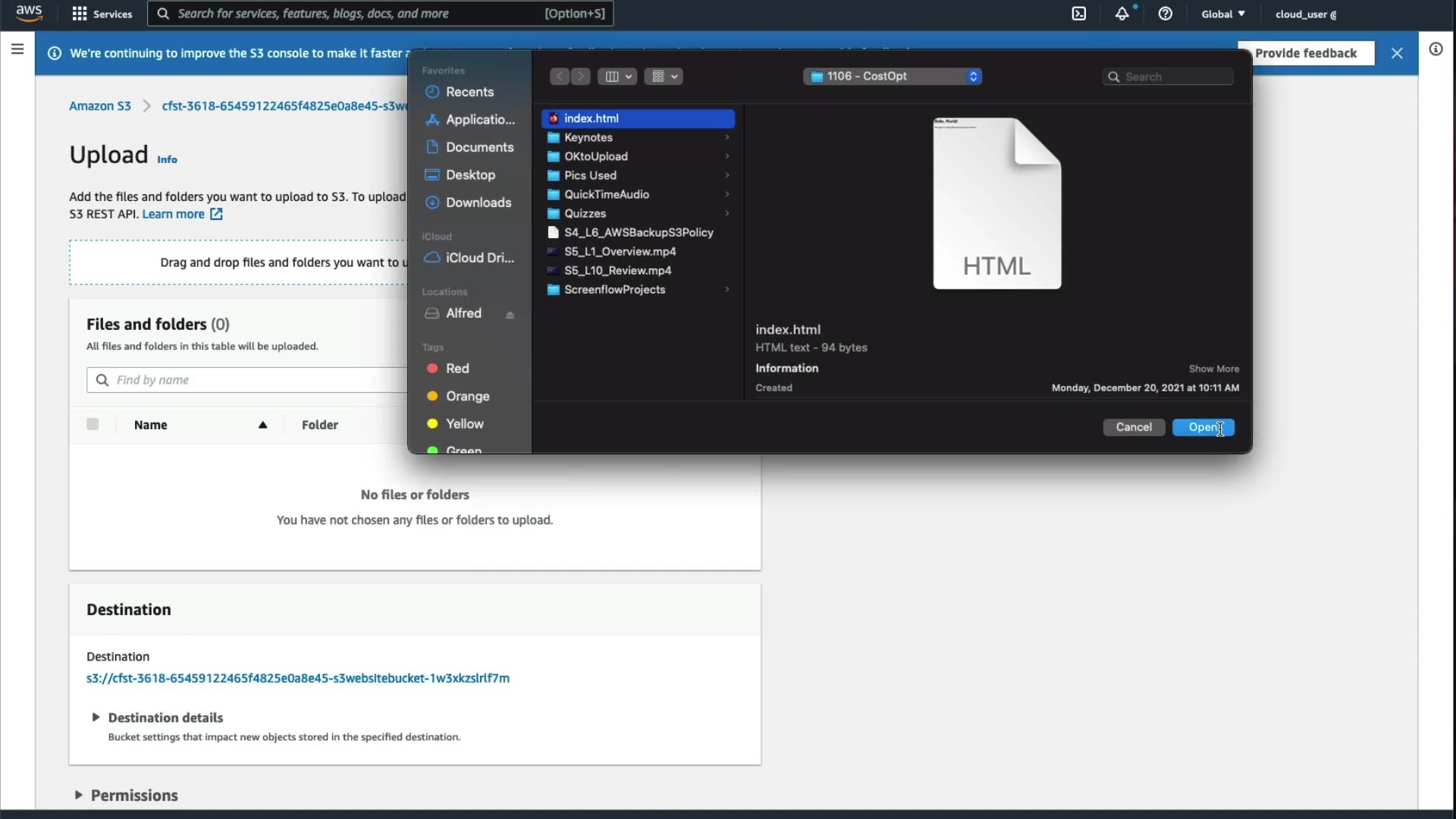The height and width of the screenshot is (819, 1456).
Task: Open the AWS help question-mark icon
Action: tap(1166, 14)
